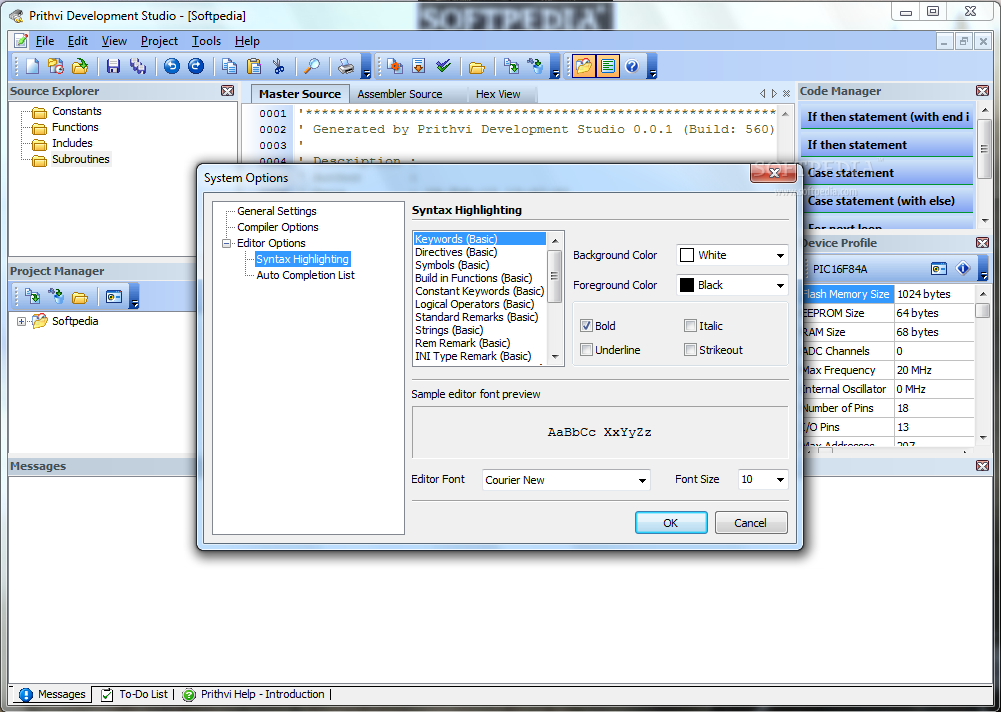Open the Tools menu
The height and width of the screenshot is (712, 1001).
(x=206, y=41)
